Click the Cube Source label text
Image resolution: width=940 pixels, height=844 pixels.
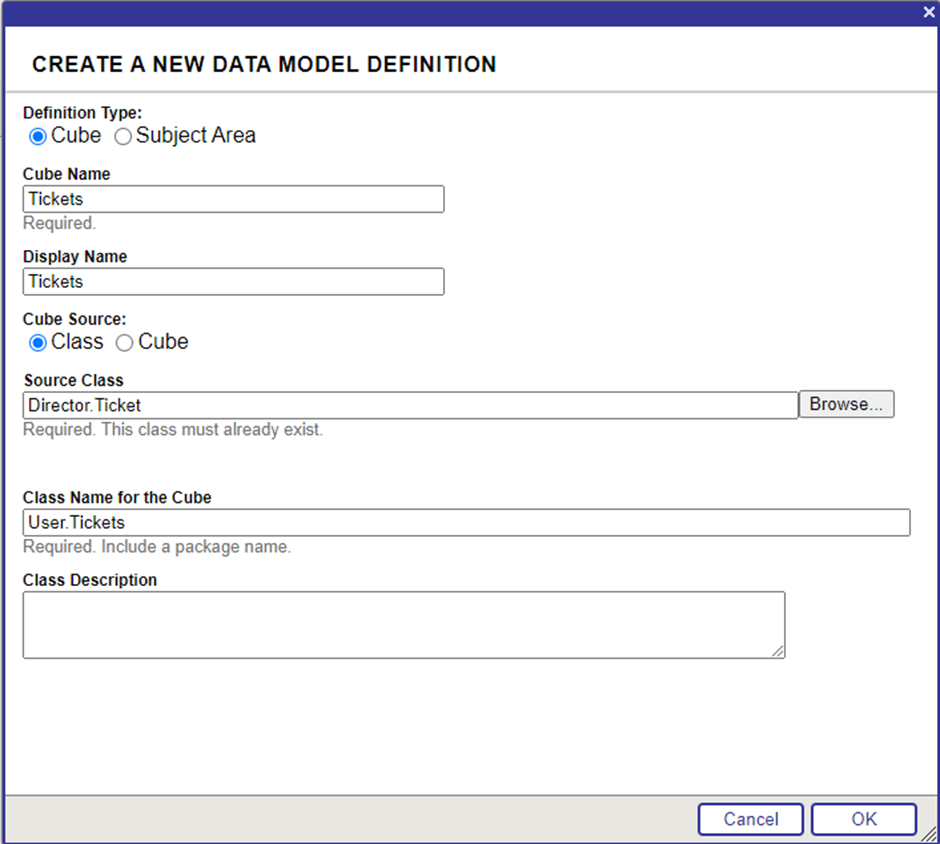(x=75, y=319)
